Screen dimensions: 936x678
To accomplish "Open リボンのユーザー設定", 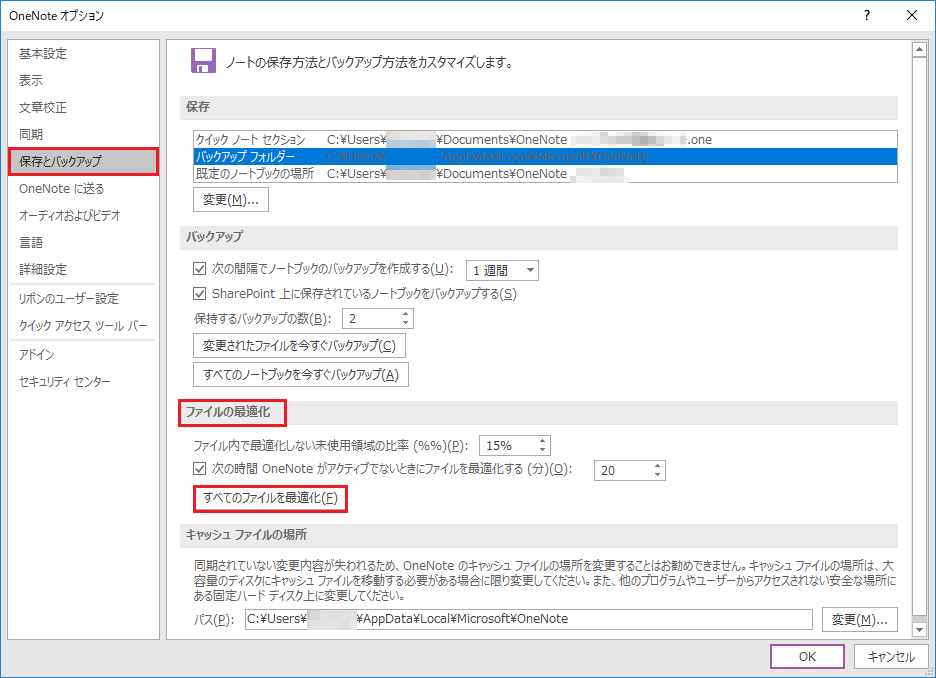I will click(x=69, y=298).
